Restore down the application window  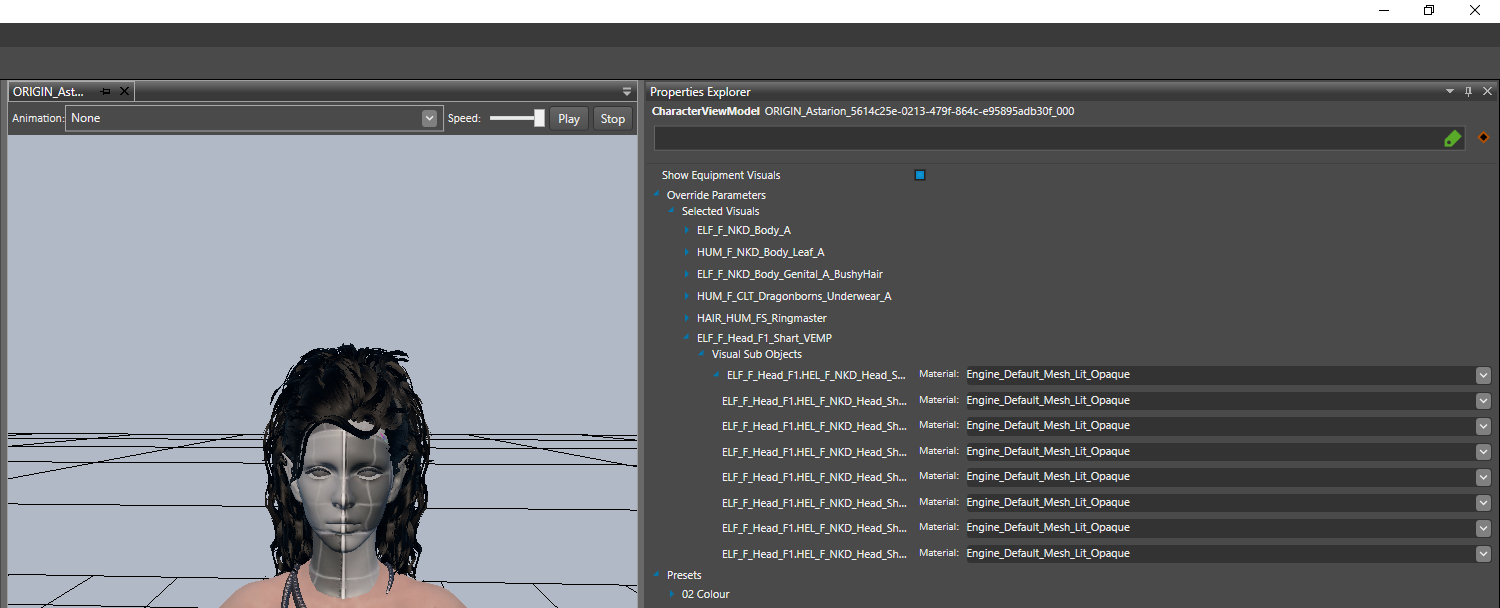(1429, 10)
